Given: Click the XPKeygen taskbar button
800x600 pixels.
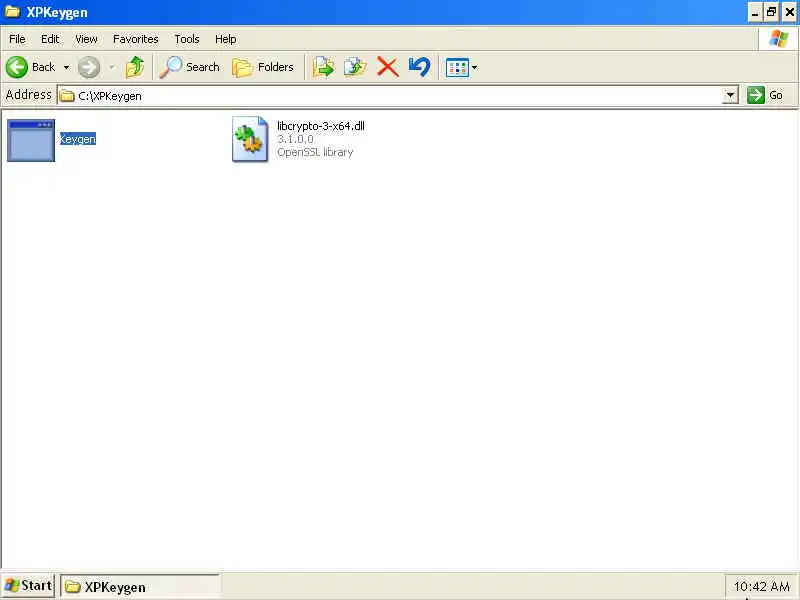Looking at the screenshot, I should pyautogui.click(x=140, y=587).
